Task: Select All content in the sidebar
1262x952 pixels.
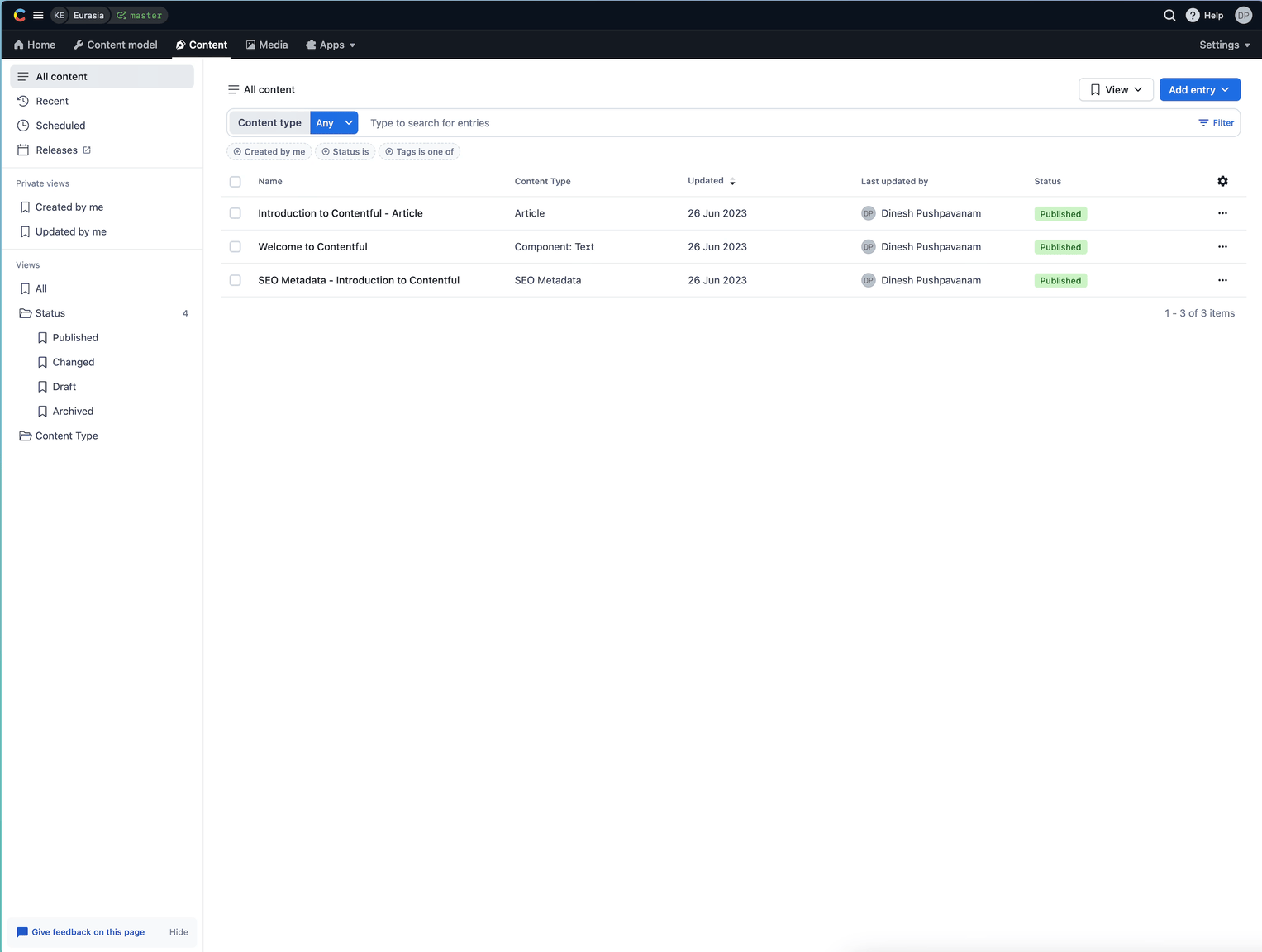Action: [102, 77]
